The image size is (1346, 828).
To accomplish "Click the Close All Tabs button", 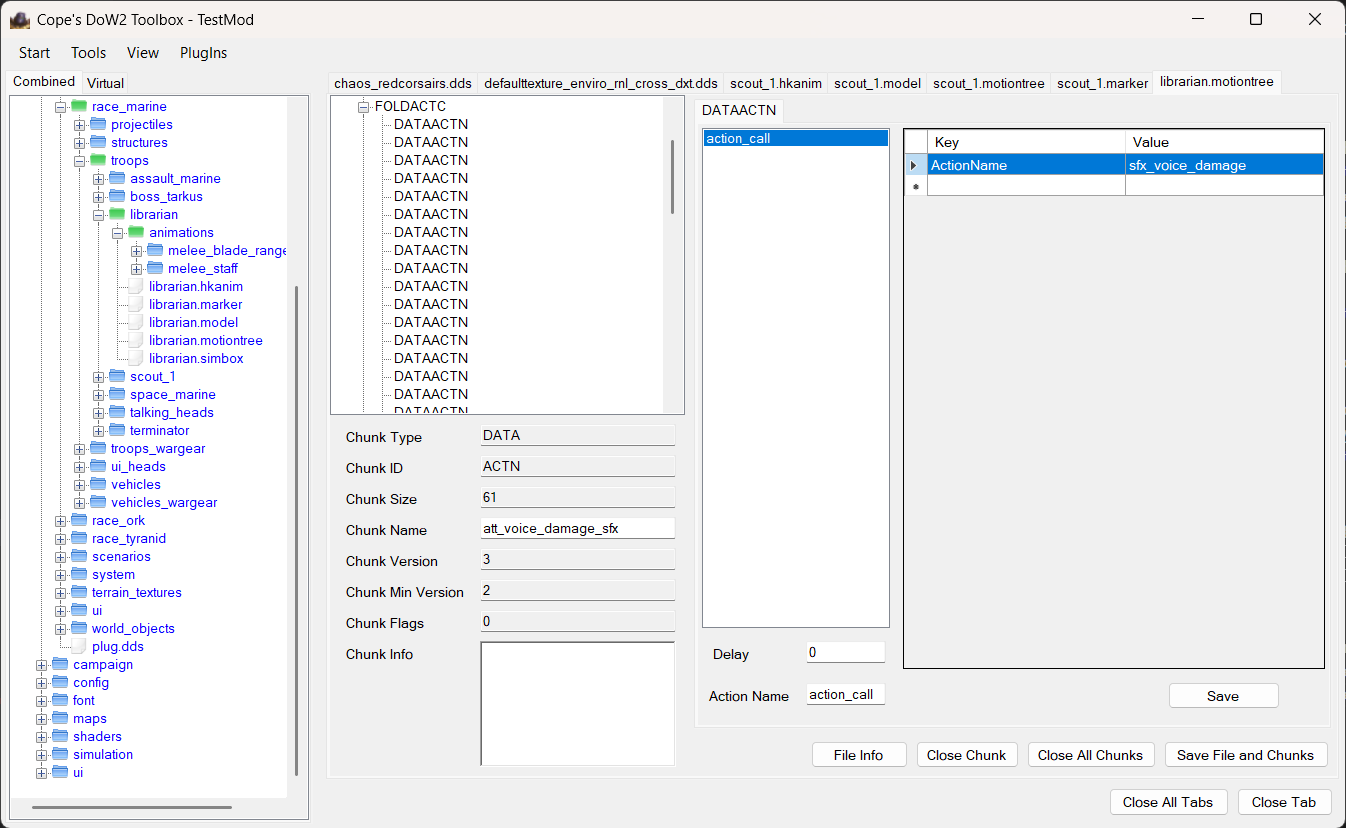I will pyautogui.click(x=1168, y=802).
